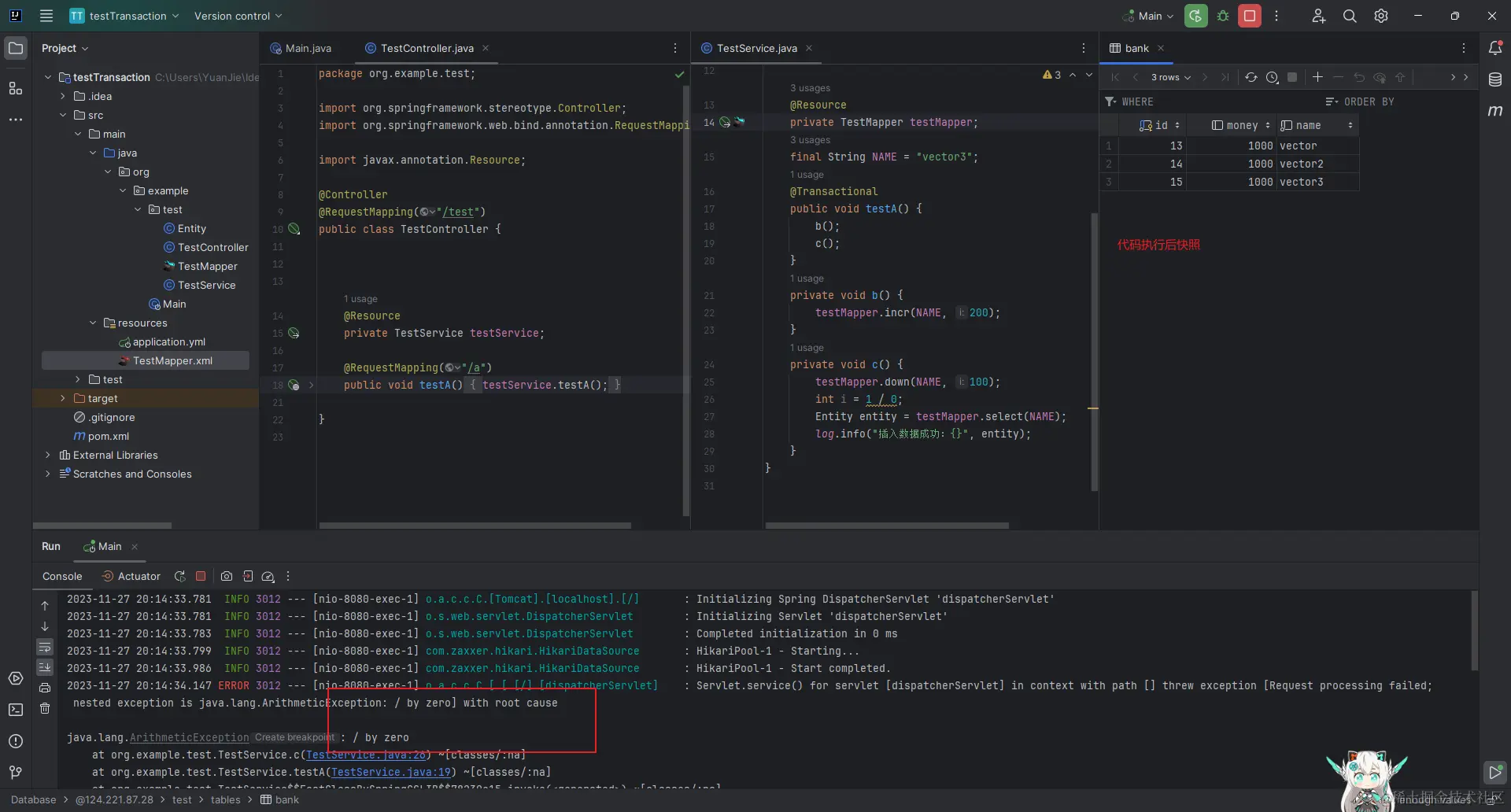
Task: Open the query history clock in bank toolbar
Action: [x=1273, y=77]
